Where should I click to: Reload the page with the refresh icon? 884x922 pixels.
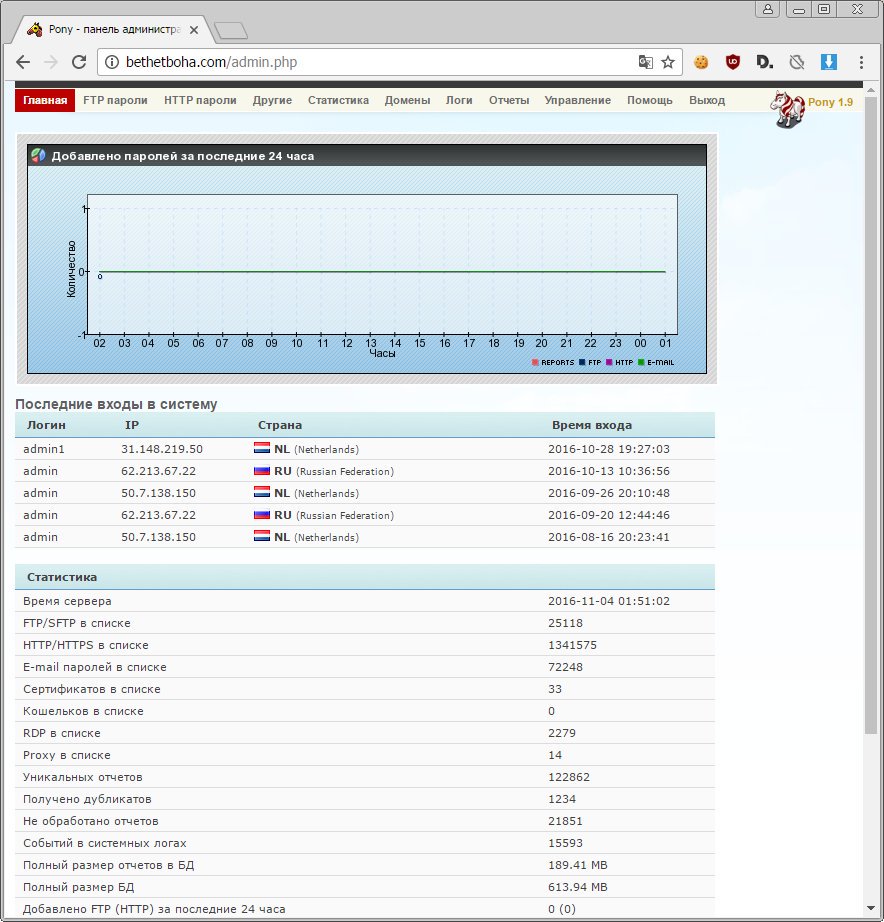[x=79, y=62]
